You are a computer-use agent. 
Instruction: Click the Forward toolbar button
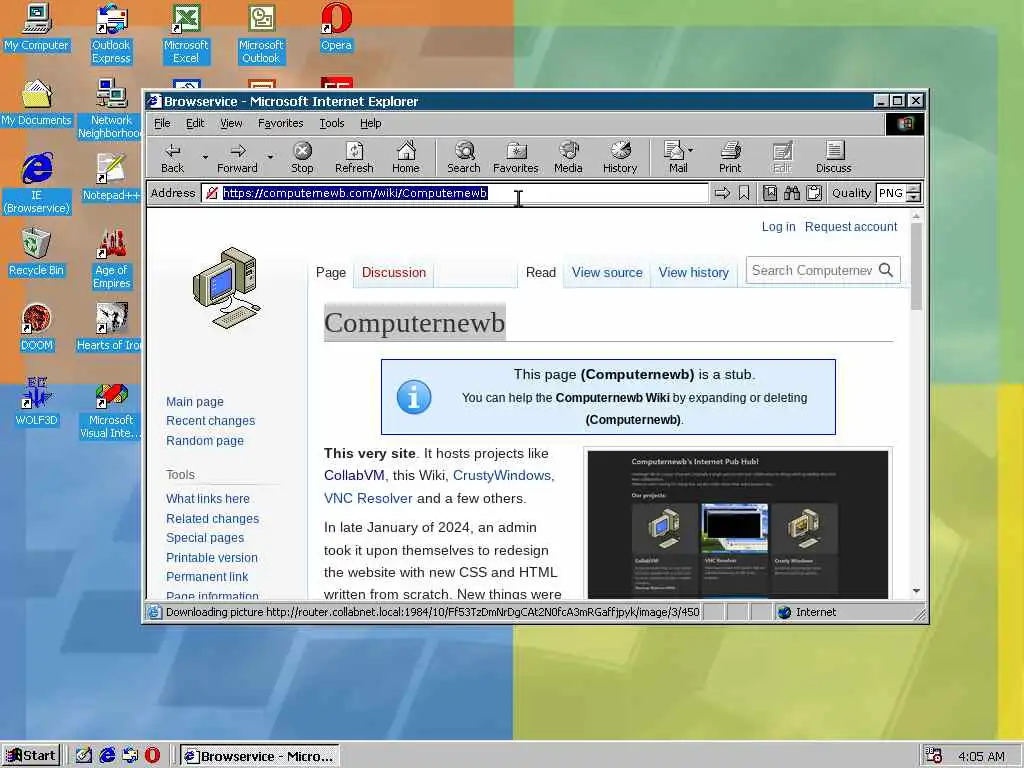[237, 158]
